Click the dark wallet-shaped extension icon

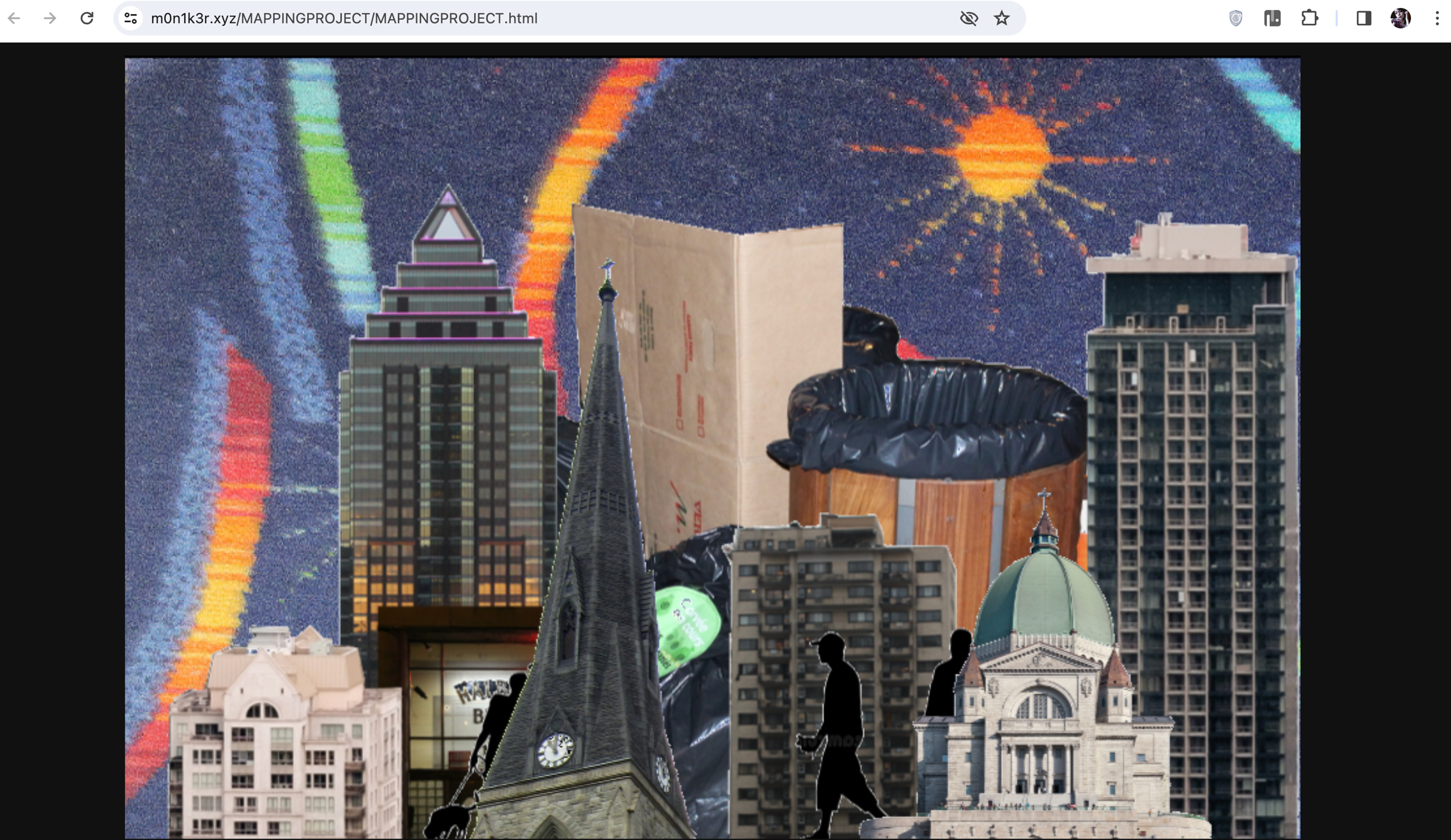[1273, 19]
